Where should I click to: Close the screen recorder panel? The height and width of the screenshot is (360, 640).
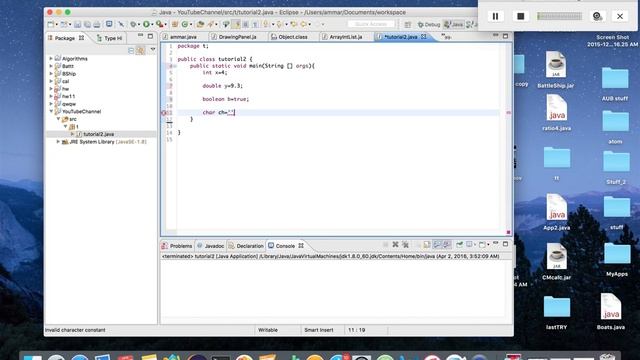(x=620, y=16)
